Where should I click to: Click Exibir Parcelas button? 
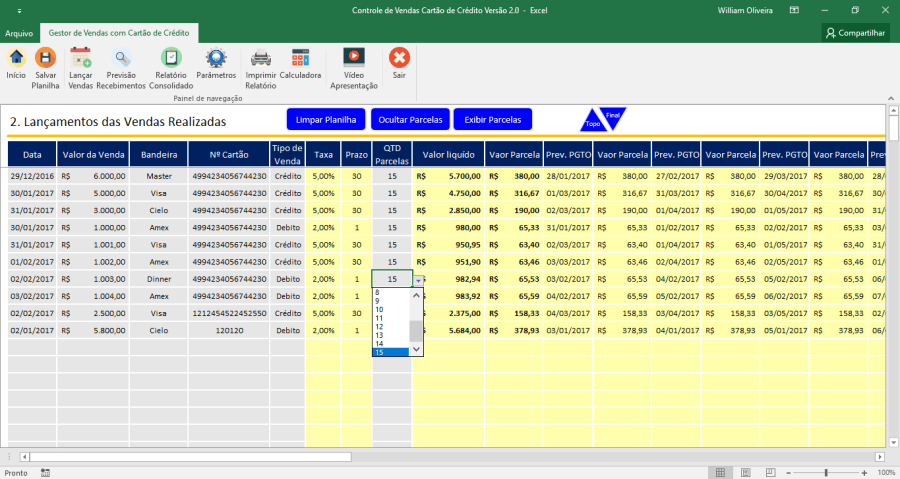point(492,119)
